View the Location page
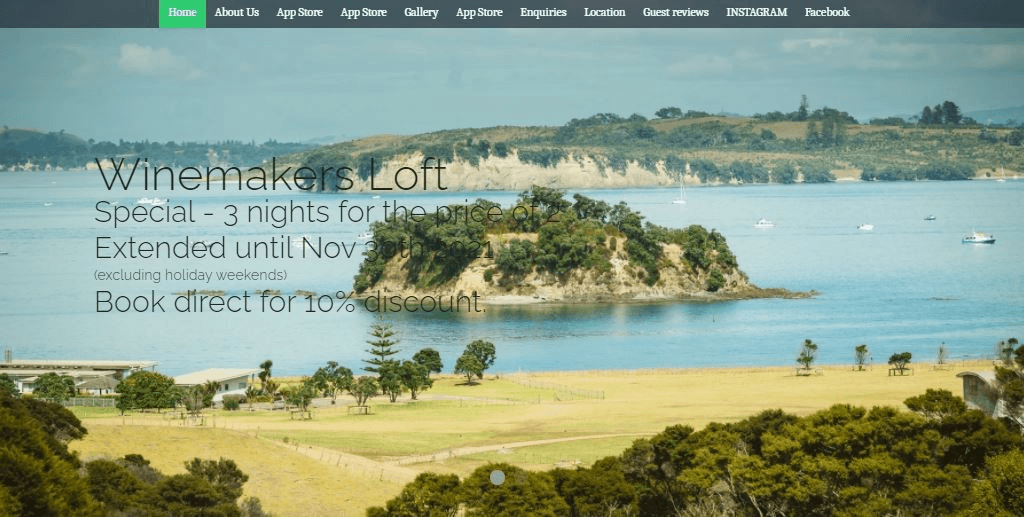Image resolution: width=1024 pixels, height=517 pixels. pyautogui.click(x=605, y=12)
